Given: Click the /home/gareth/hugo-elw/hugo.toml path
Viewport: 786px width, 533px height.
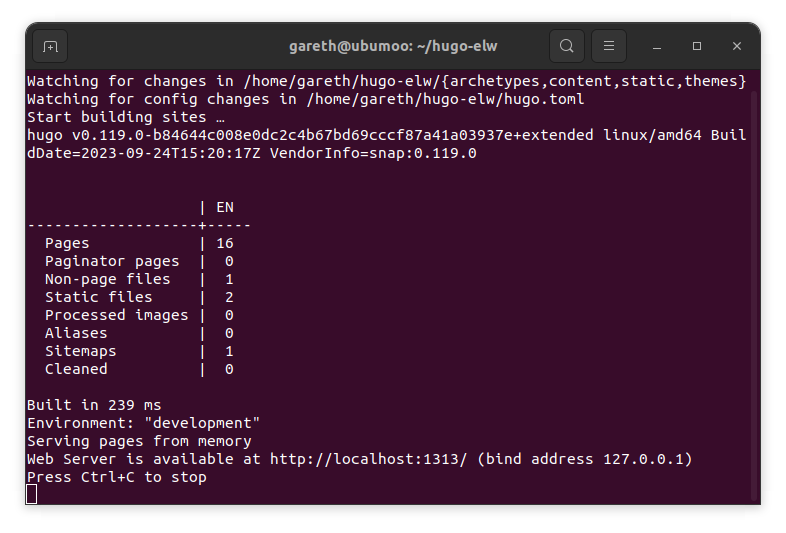Looking at the screenshot, I should click(445, 99).
